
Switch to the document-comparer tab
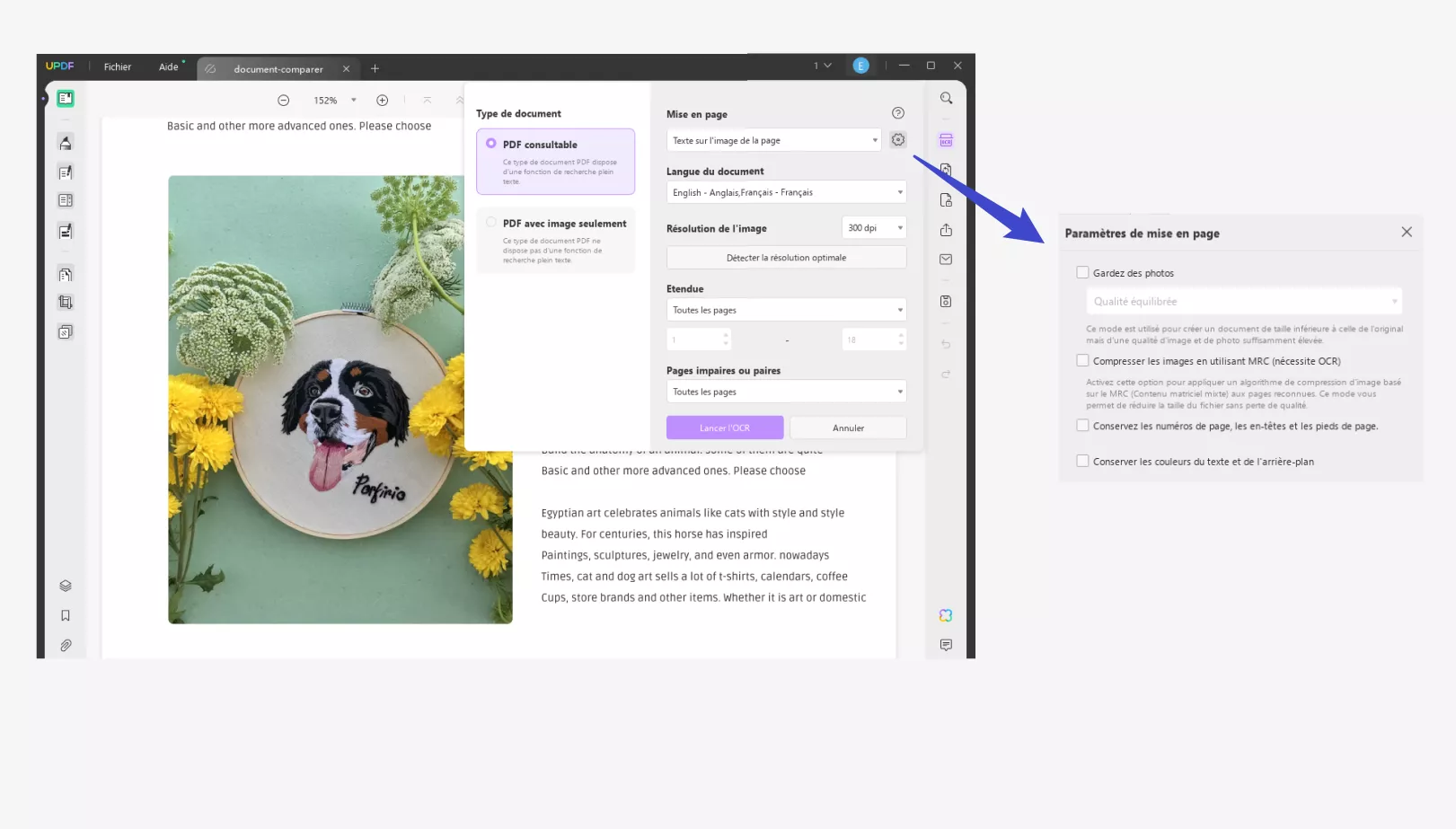278,69
